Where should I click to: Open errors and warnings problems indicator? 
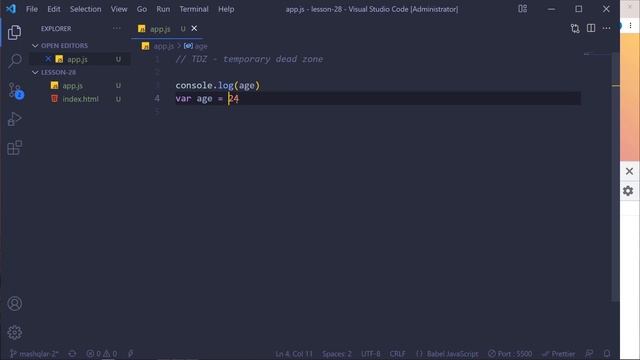[102, 353]
